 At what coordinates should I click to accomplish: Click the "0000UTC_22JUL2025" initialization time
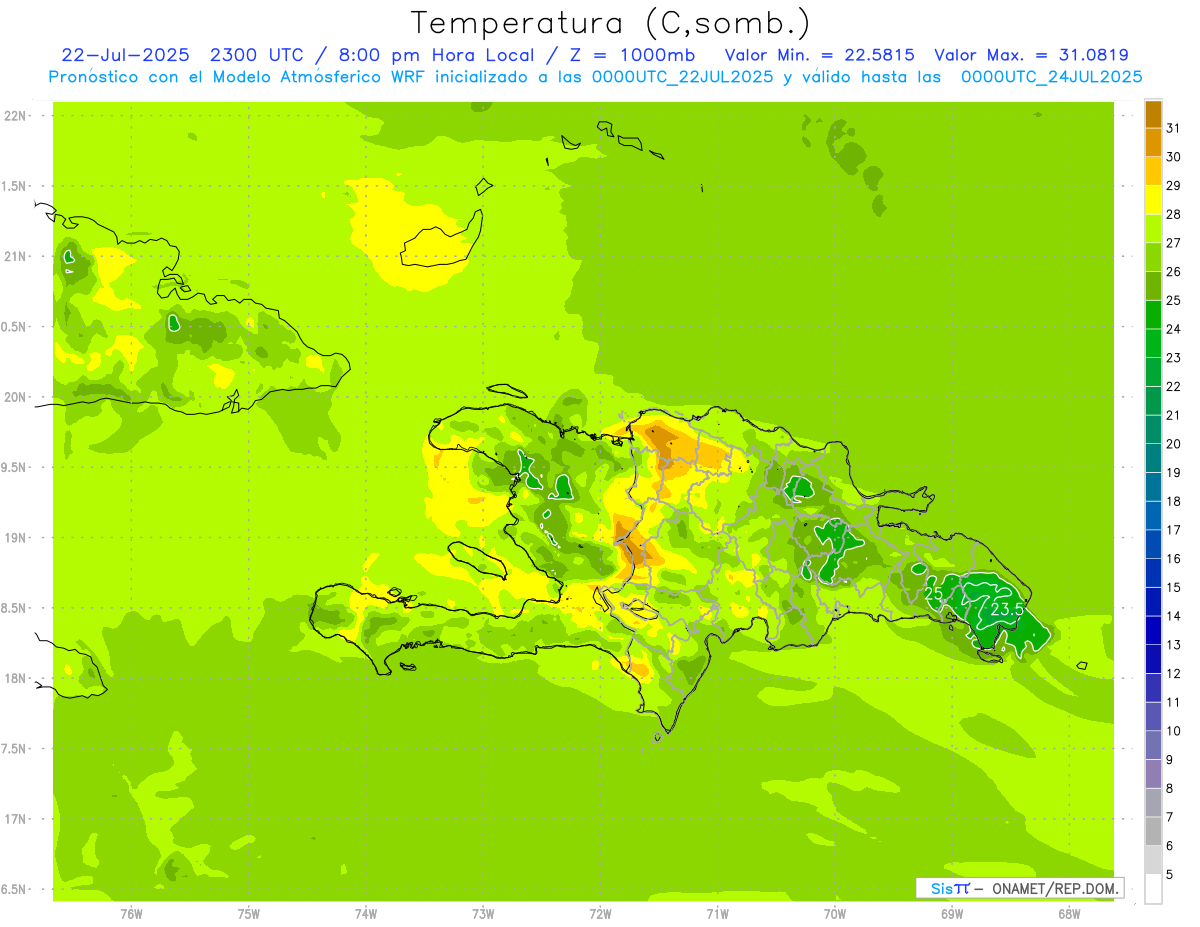coord(682,77)
